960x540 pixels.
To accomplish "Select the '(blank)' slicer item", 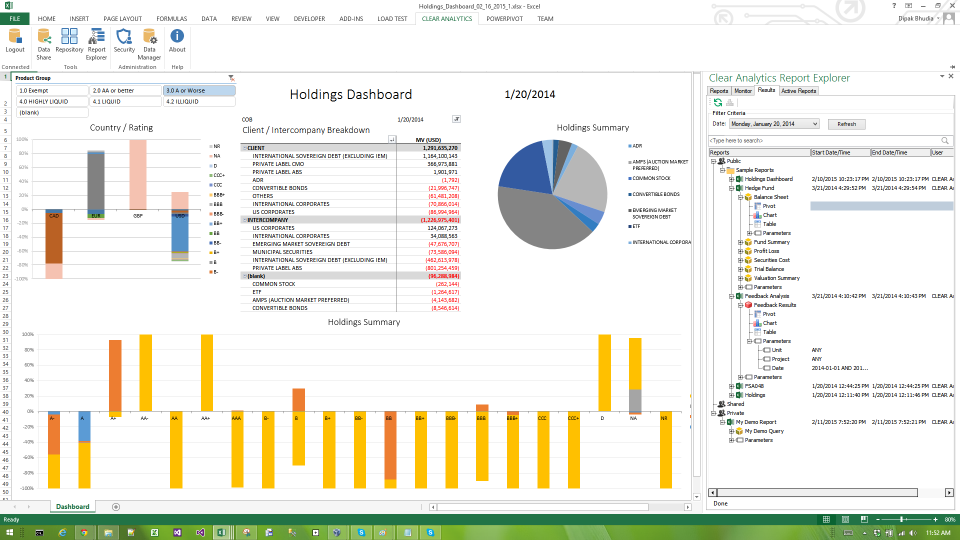I will (x=52, y=113).
